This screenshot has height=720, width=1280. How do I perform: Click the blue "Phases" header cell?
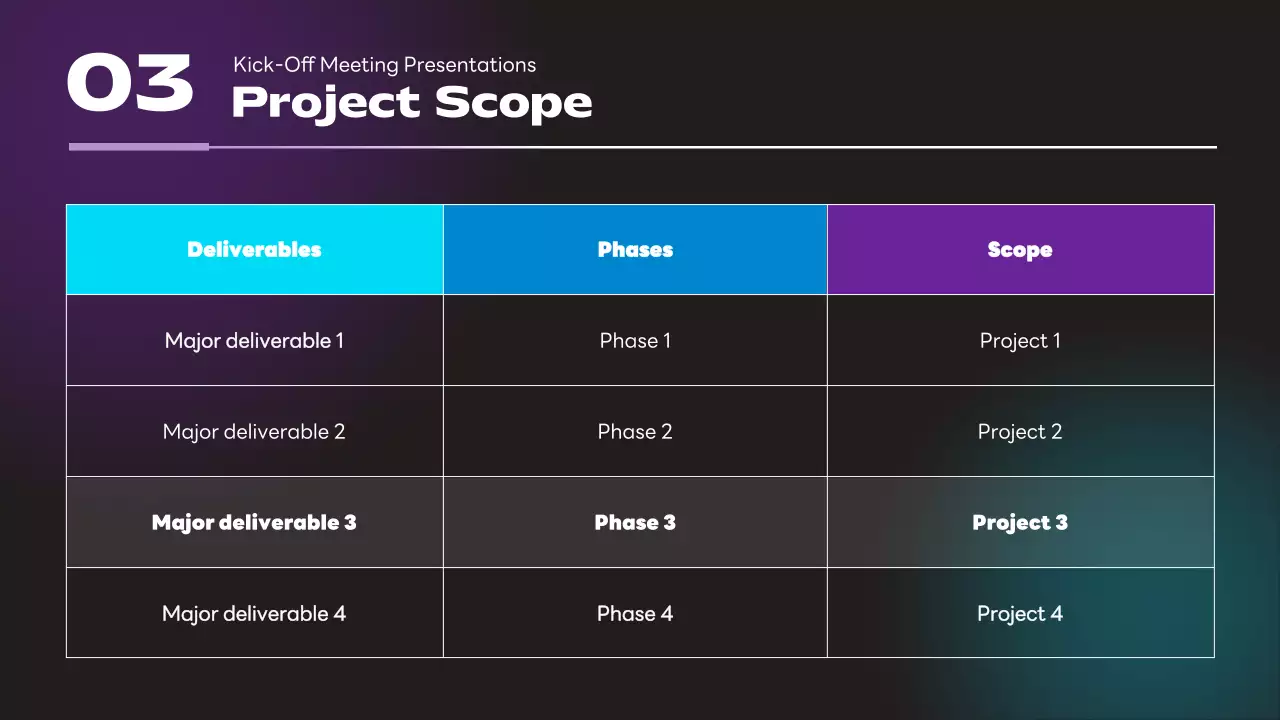(635, 250)
